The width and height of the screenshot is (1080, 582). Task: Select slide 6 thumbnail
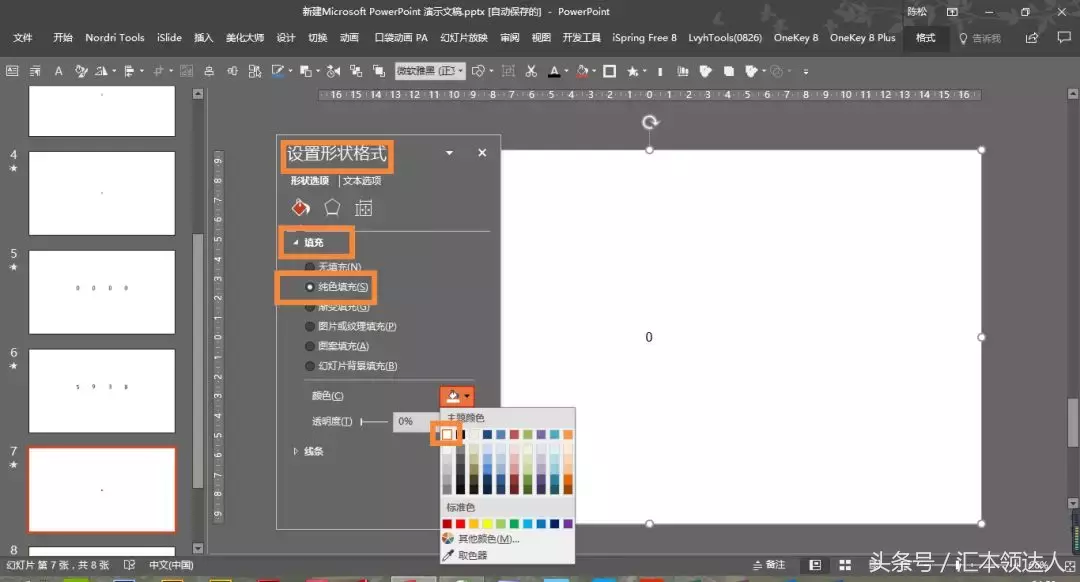(x=102, y=391)
